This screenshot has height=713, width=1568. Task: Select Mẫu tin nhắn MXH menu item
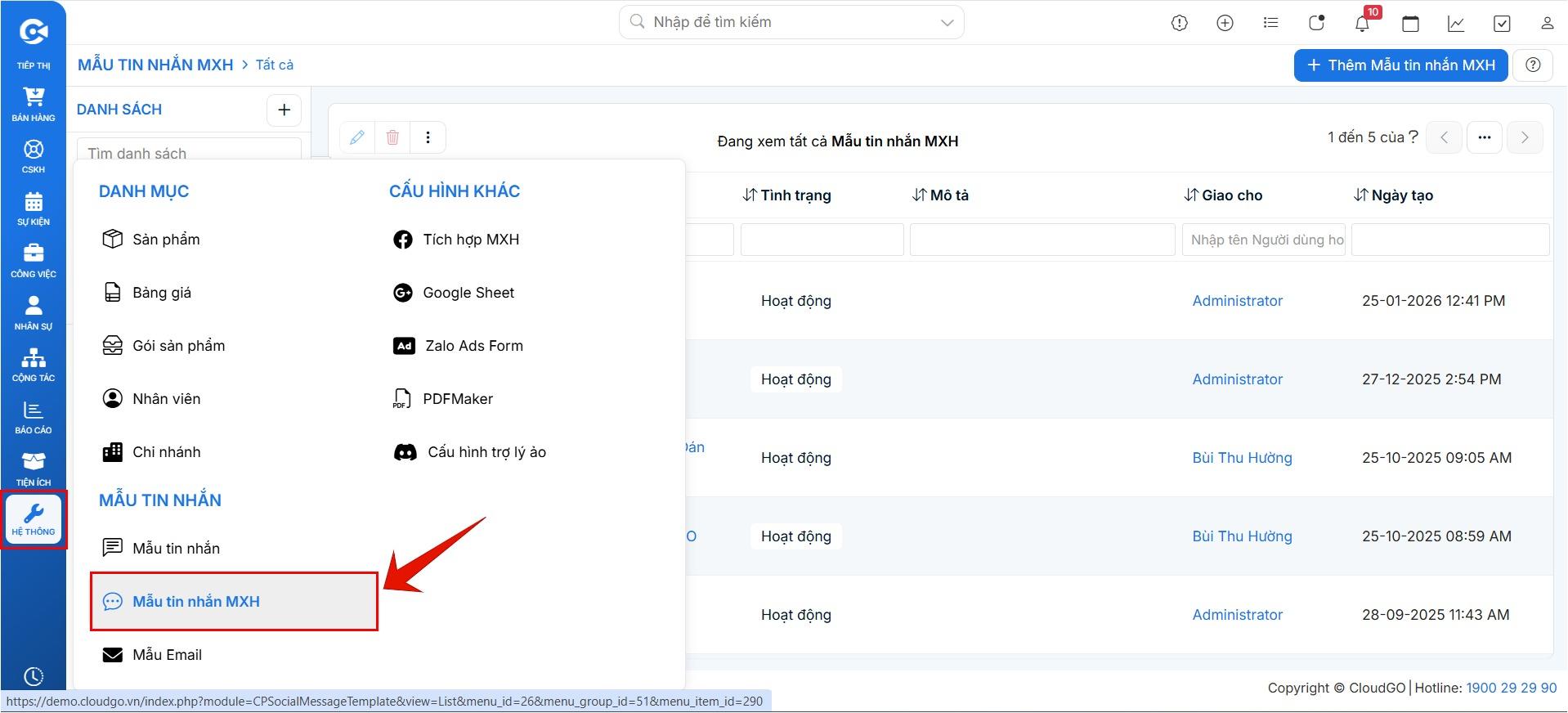click(x=234, y=602)
